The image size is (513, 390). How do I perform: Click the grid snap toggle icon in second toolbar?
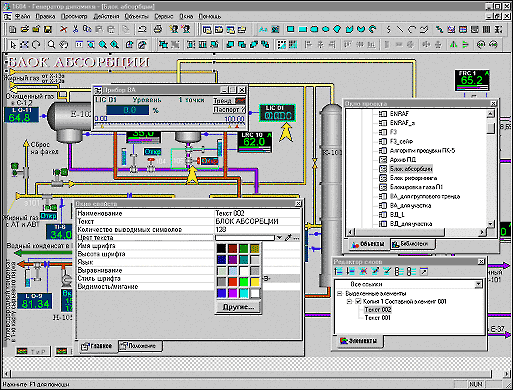[282, 44]
